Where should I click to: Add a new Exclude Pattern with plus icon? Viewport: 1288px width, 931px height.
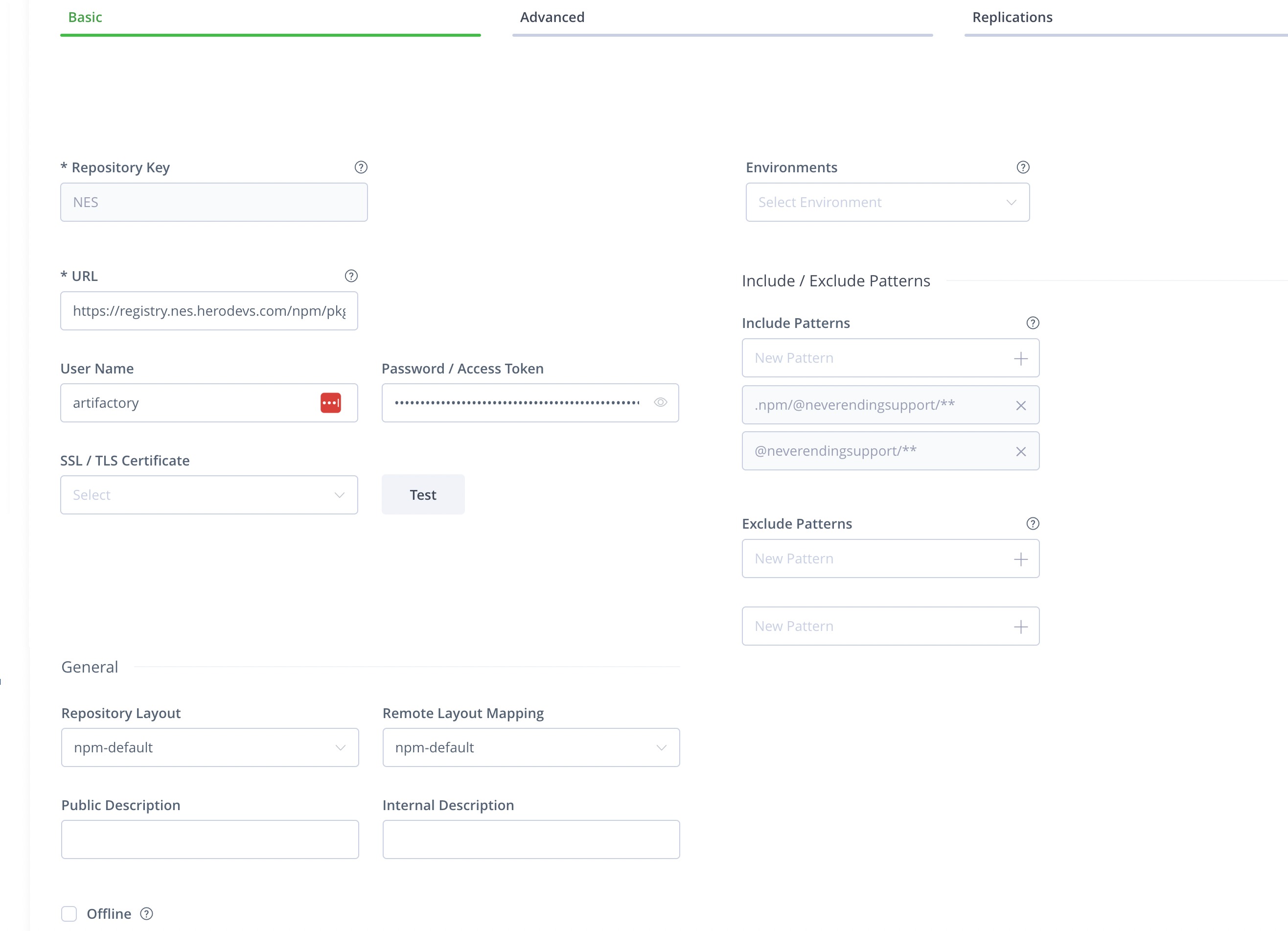[x=1020, y=559]
